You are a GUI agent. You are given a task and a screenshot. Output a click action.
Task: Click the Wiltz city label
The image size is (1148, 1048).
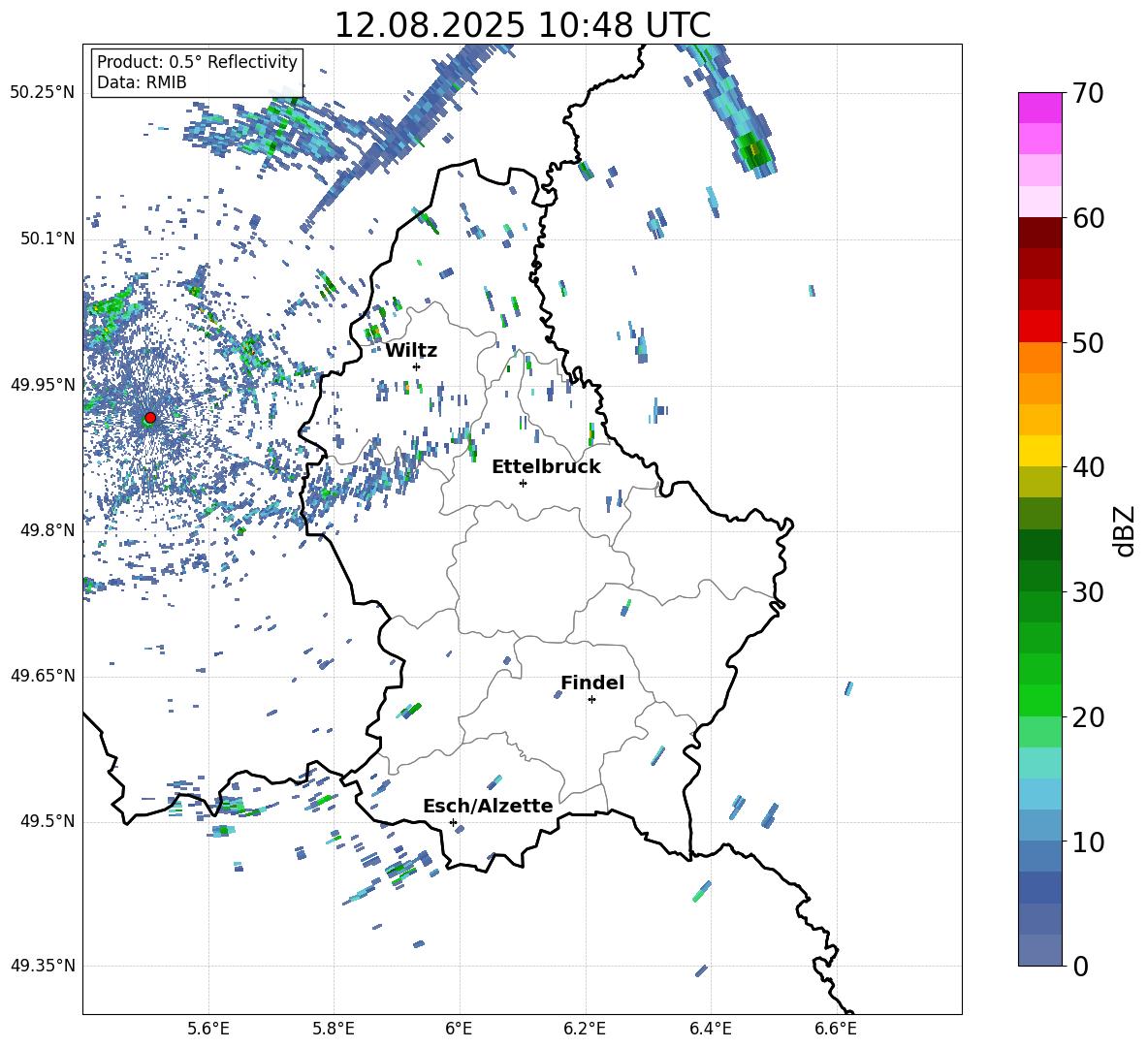click(411, 351)
